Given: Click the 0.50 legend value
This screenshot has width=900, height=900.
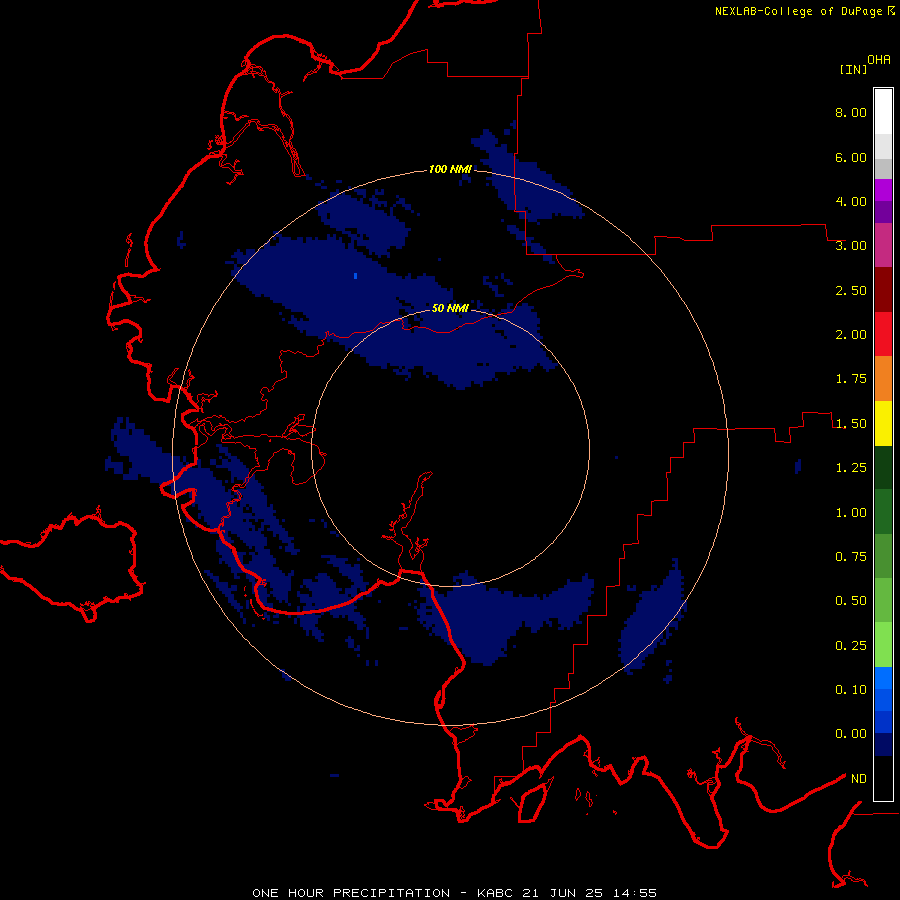Looking at the screenshot, I should point(851,601).
